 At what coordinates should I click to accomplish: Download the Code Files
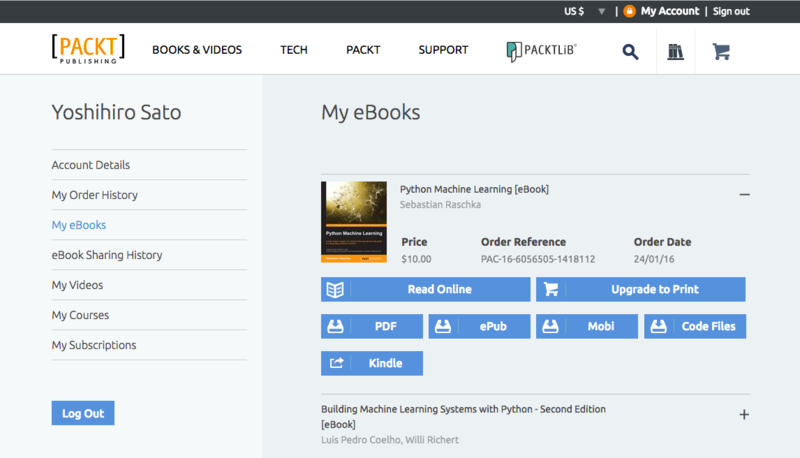[x=695, y=326]
